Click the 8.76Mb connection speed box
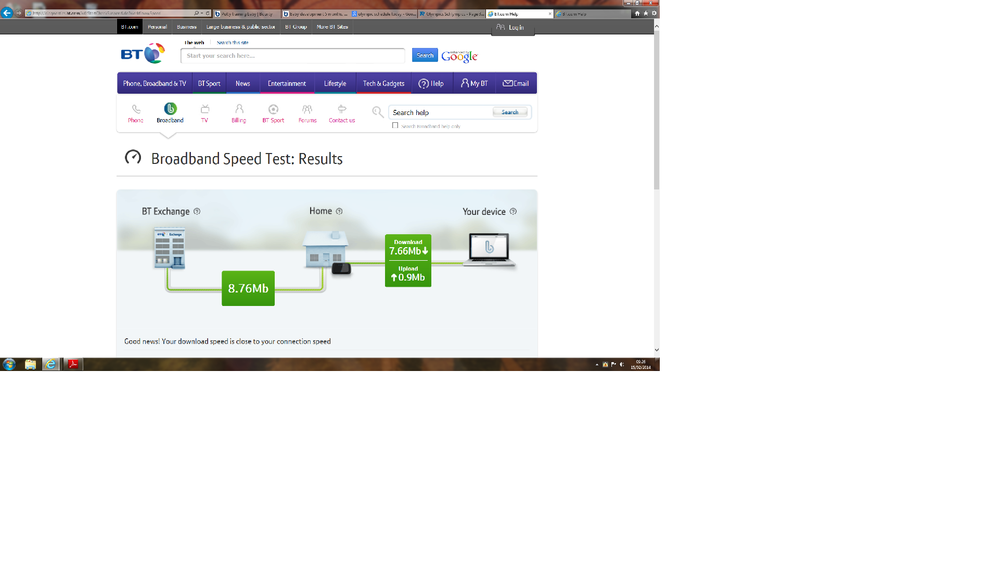 pos(248,289)
